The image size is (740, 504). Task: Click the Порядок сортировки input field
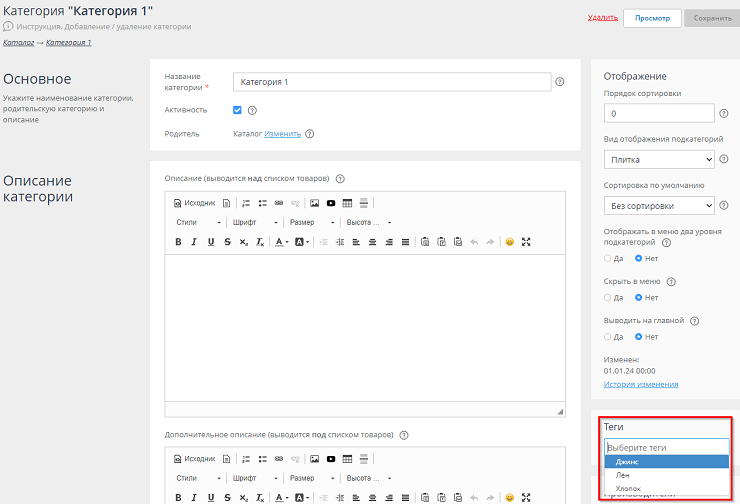point(659,113)
